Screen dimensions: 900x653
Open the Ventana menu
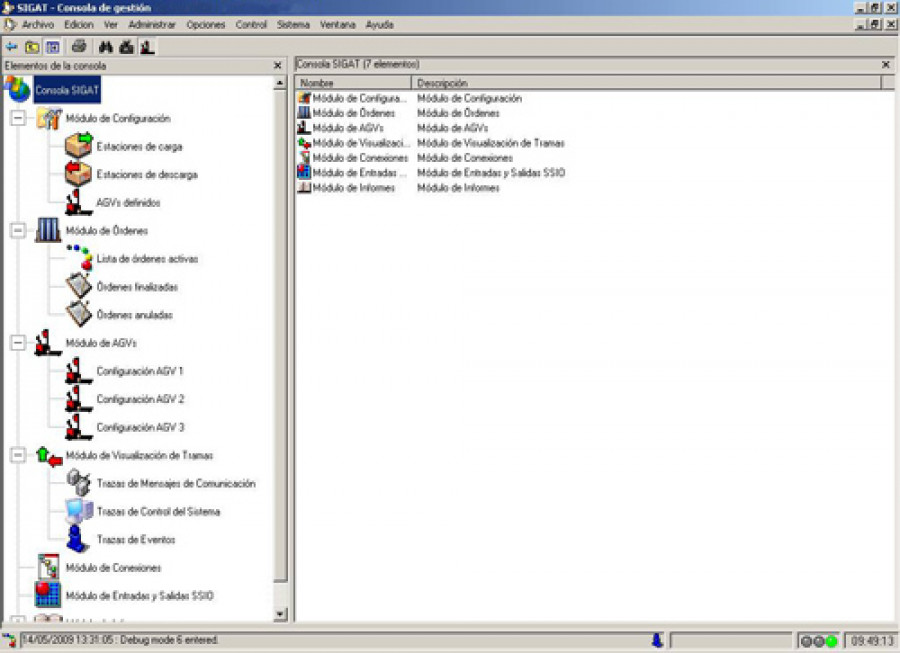[x=338, y=25]
